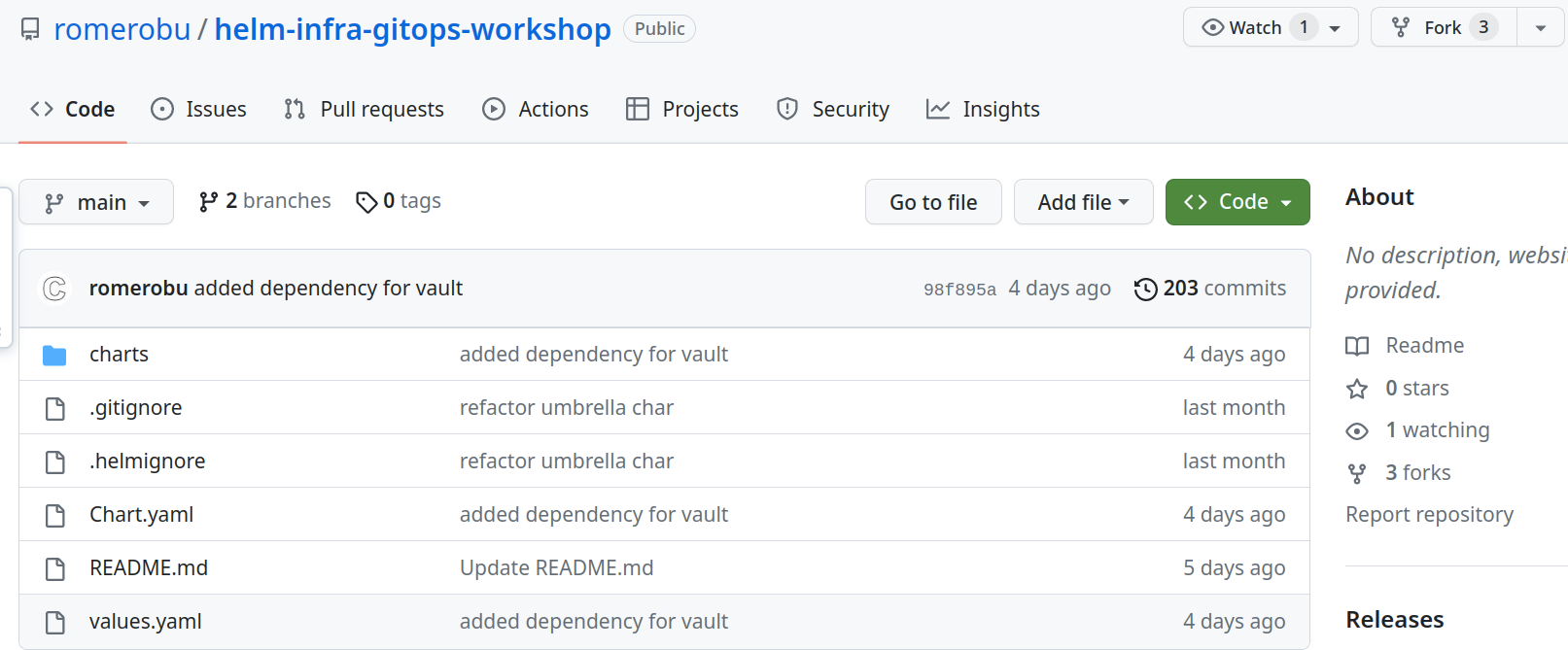Click the values.yaml file icon
This screenshot has height=650, width=1568.
[x=55, y=623]
